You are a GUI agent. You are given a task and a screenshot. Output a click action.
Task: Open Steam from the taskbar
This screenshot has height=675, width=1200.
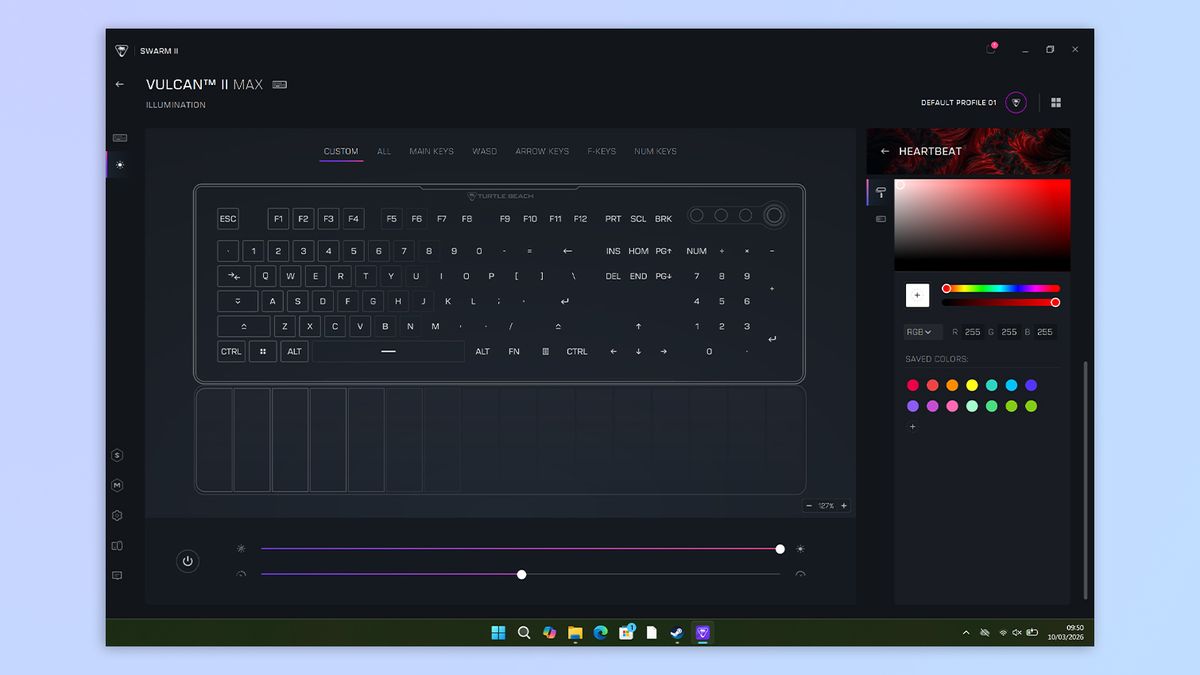tap(677, 632)
